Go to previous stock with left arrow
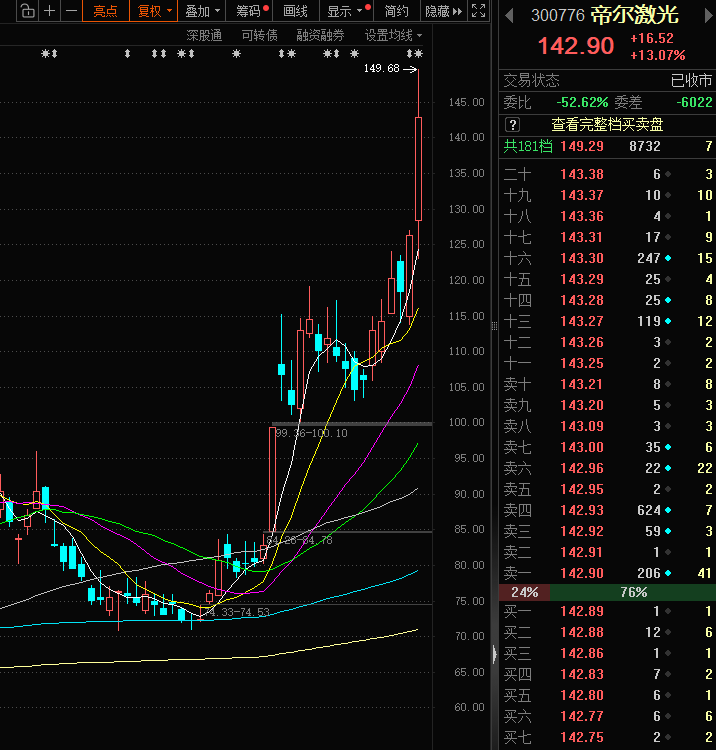Screen dimensions: 716x750 click(x=509, y=16)
